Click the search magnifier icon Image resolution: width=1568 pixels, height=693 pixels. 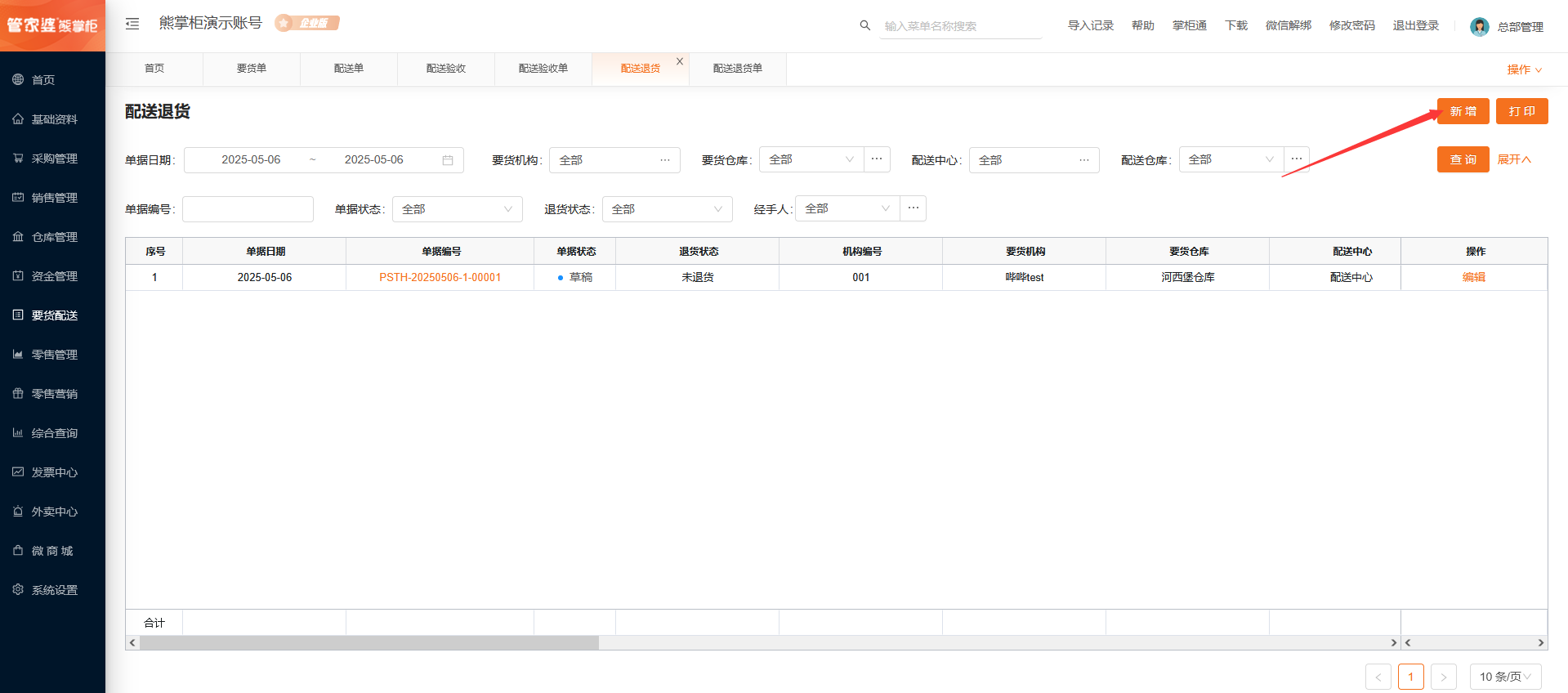coord(864,25)
